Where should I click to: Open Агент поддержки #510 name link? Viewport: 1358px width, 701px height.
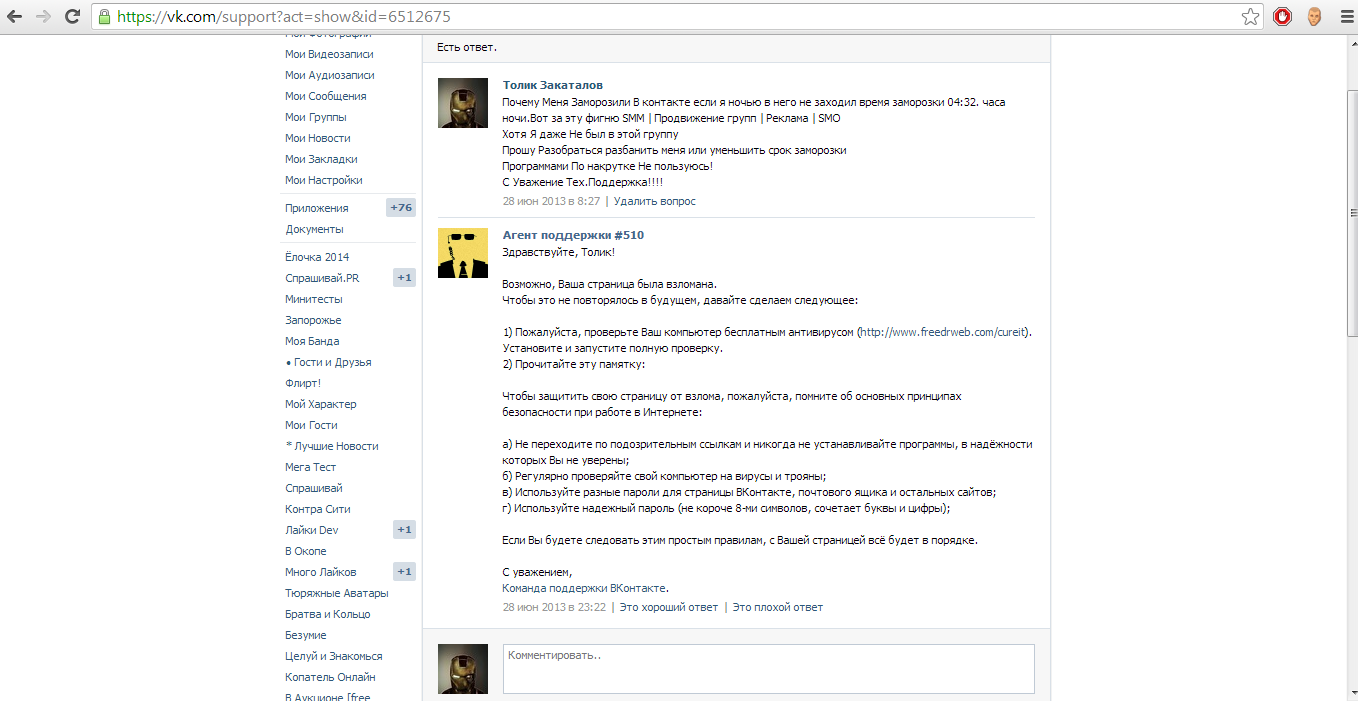click(x=573, y=235)
